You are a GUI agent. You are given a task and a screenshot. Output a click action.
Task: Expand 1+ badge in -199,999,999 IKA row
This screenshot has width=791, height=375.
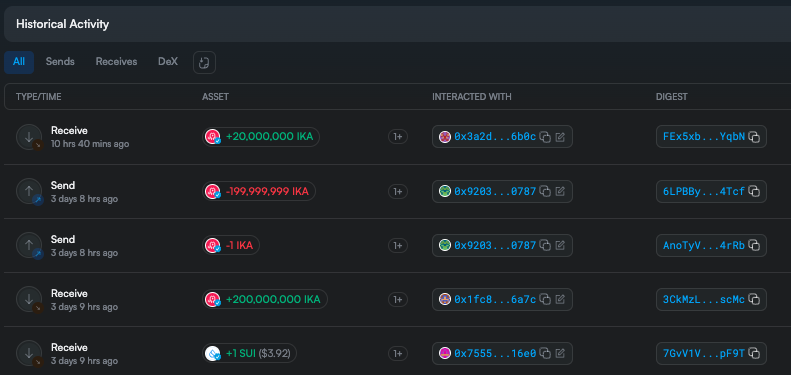(x=398, y=191)
